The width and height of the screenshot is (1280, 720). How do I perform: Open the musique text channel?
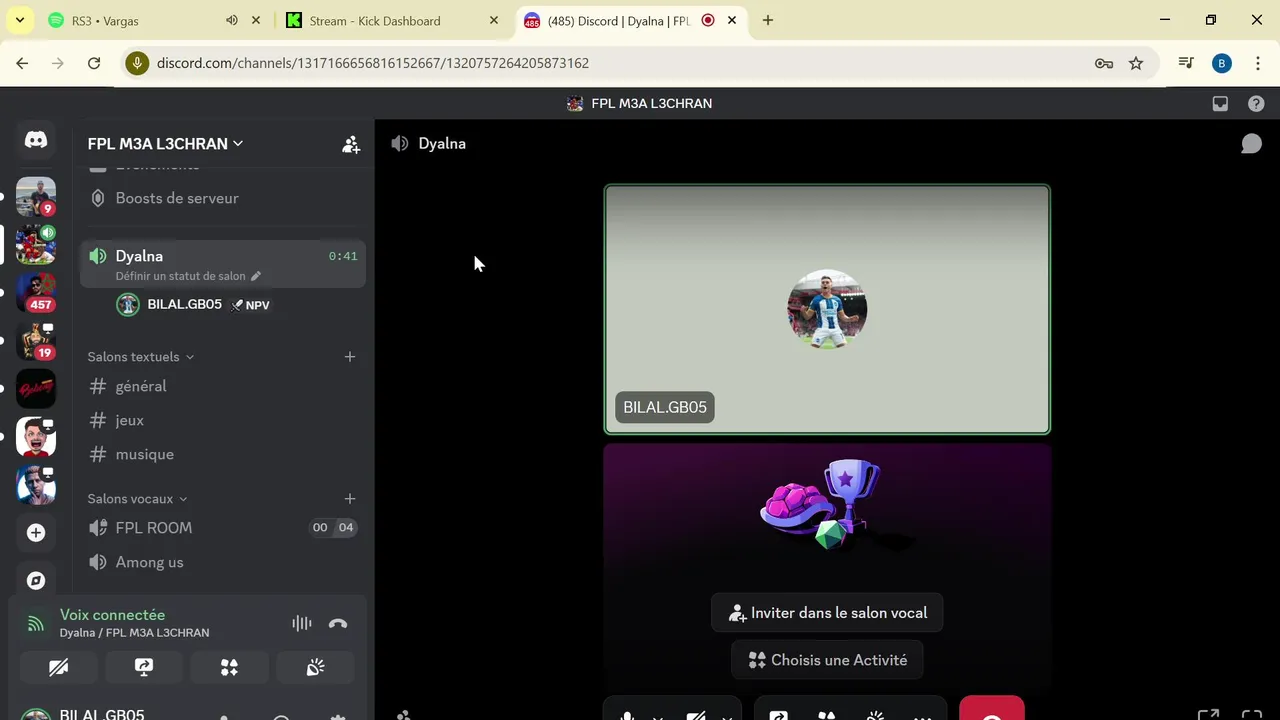pos(222,454)
